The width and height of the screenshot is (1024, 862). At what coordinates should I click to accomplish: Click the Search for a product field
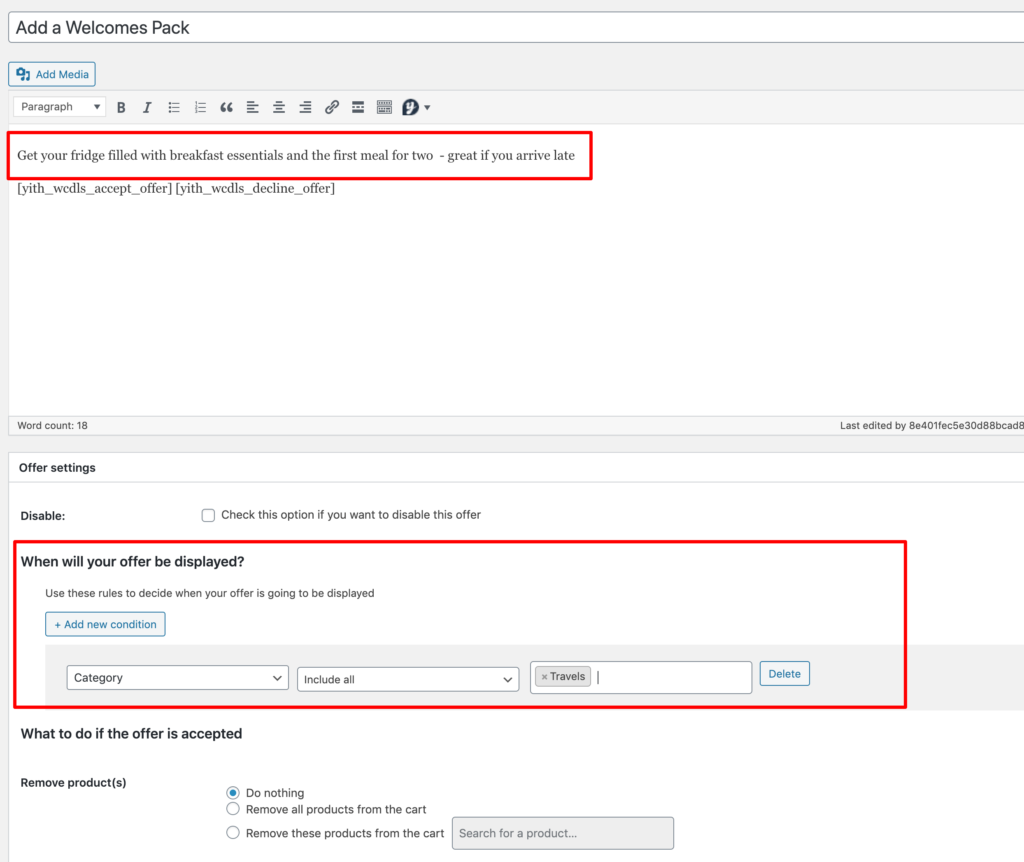click(x=563, y=833)
